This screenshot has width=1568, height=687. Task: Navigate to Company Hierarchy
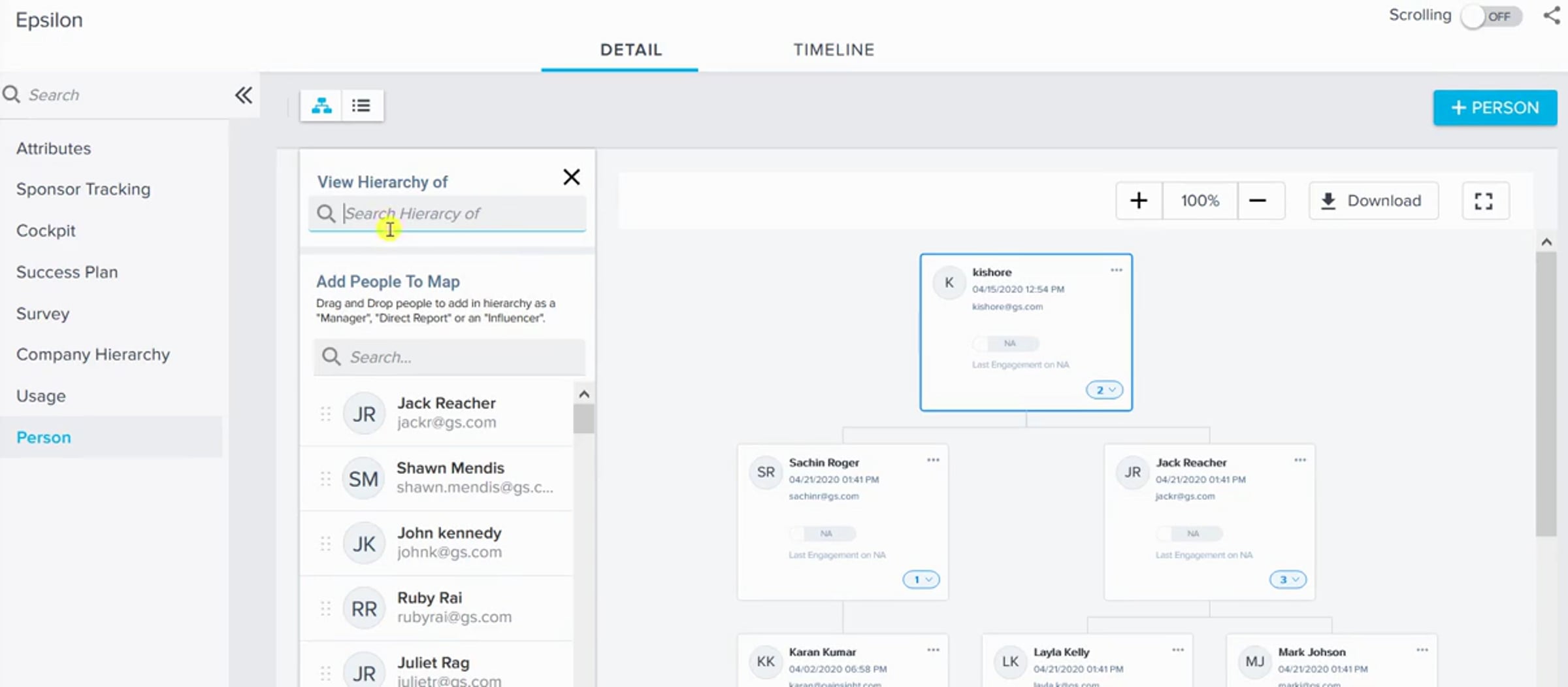click(93, 354)
